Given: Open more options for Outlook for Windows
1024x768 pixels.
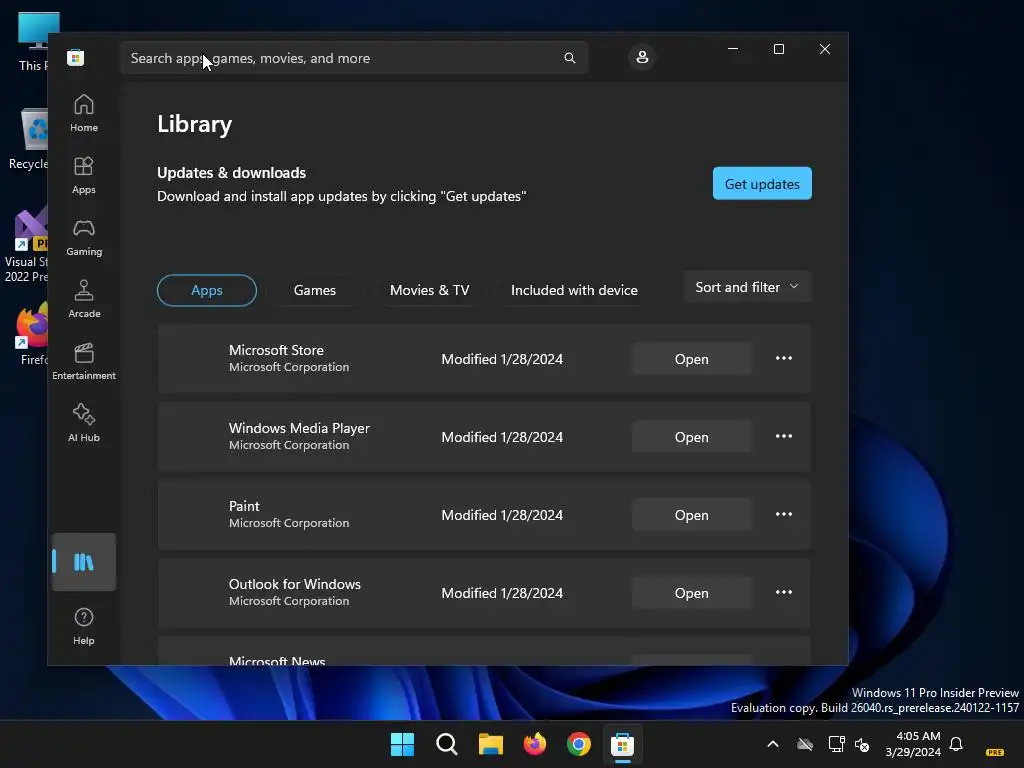Looking at the screenshot, I should pyautogui.click(x=784, y=592).
